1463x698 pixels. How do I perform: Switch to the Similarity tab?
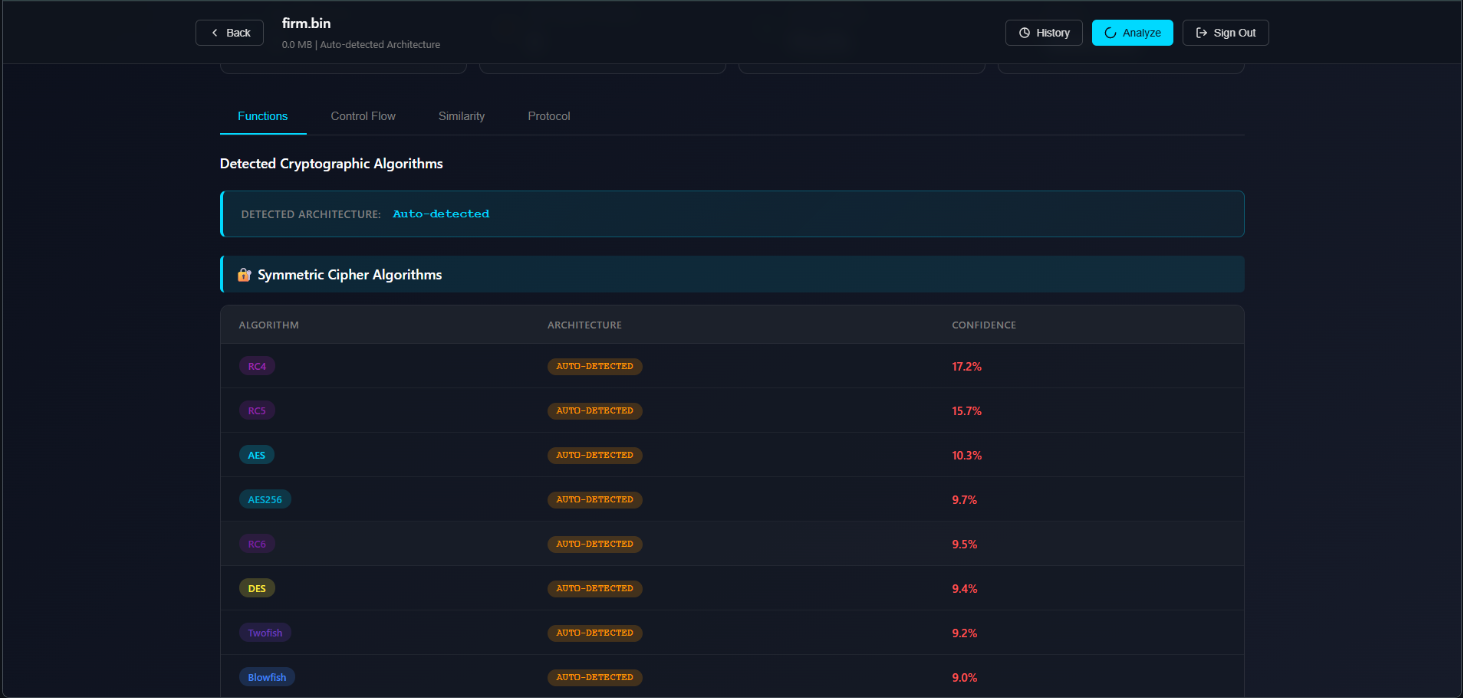tap(461, 116)
